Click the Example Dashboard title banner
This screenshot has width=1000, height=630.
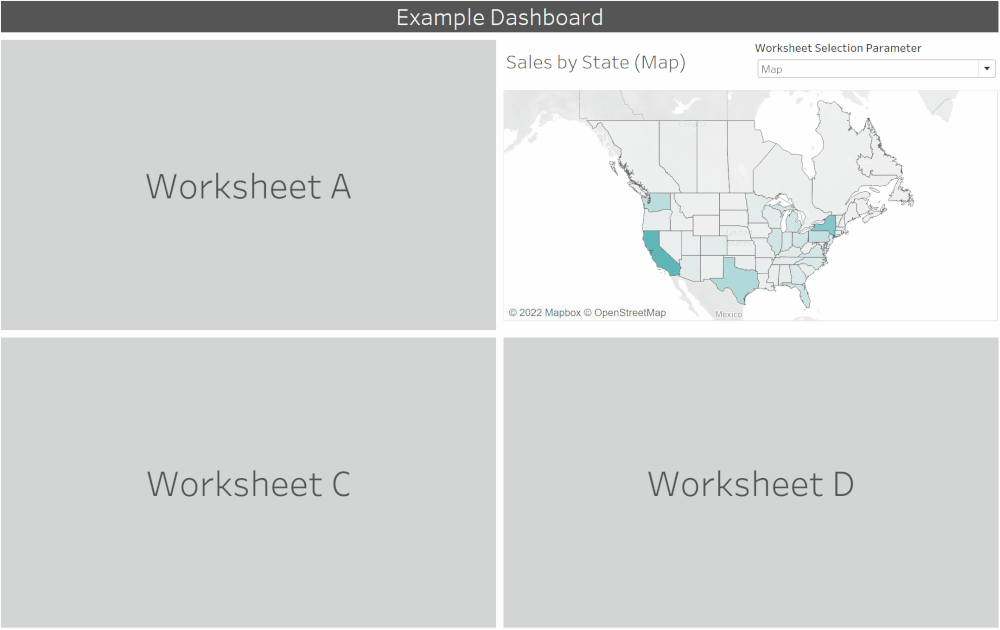500,17
